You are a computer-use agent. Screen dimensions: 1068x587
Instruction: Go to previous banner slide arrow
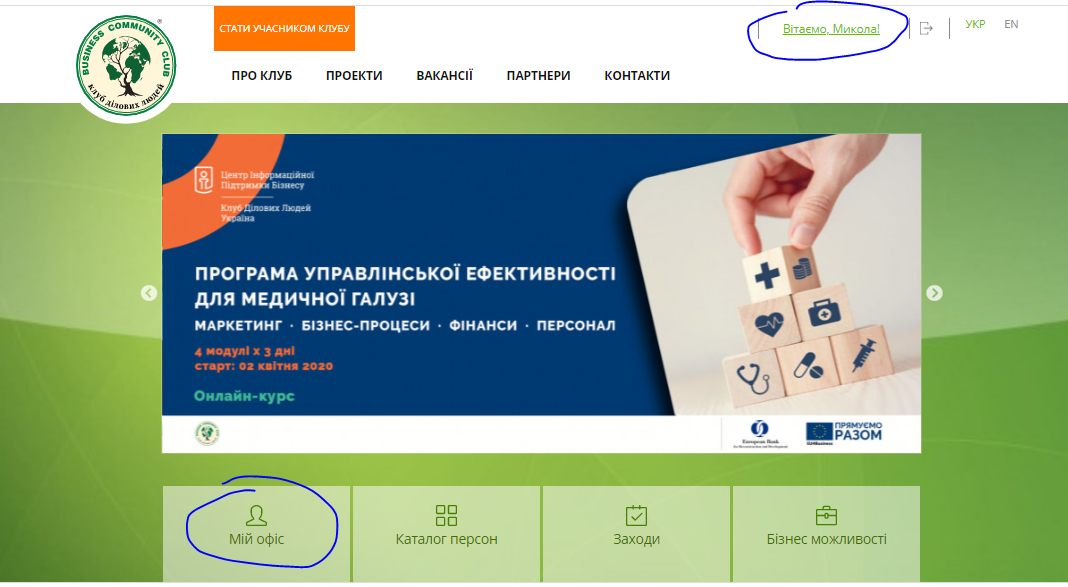pos(148,293)
